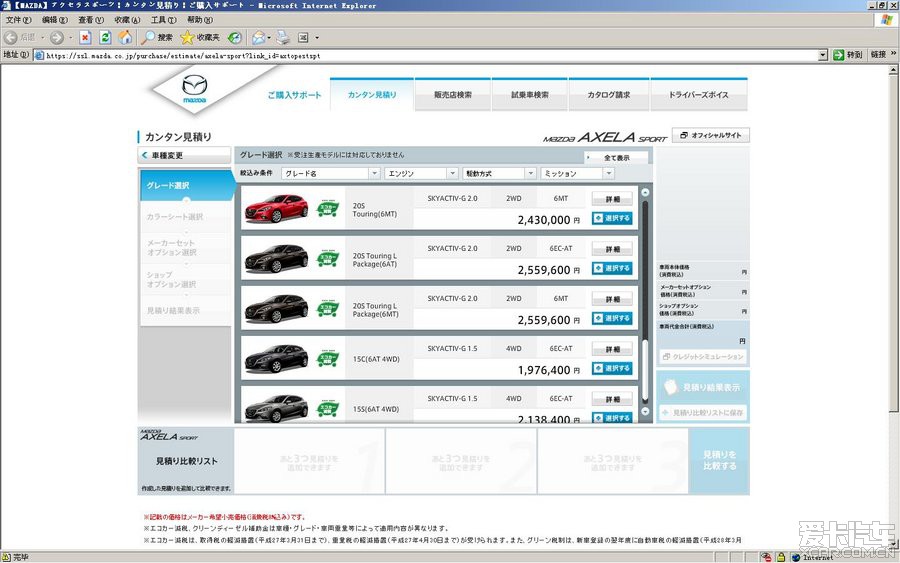Image resolution: width=900 pixels, height=563 pixels.
Task: Open the 工具(T) menu
Action: 163,20
